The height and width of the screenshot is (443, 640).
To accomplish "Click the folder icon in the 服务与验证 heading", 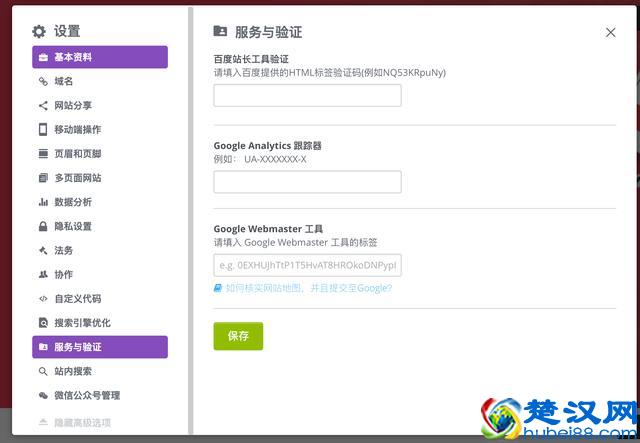I will pyautogui.click(x=220, y=31).
